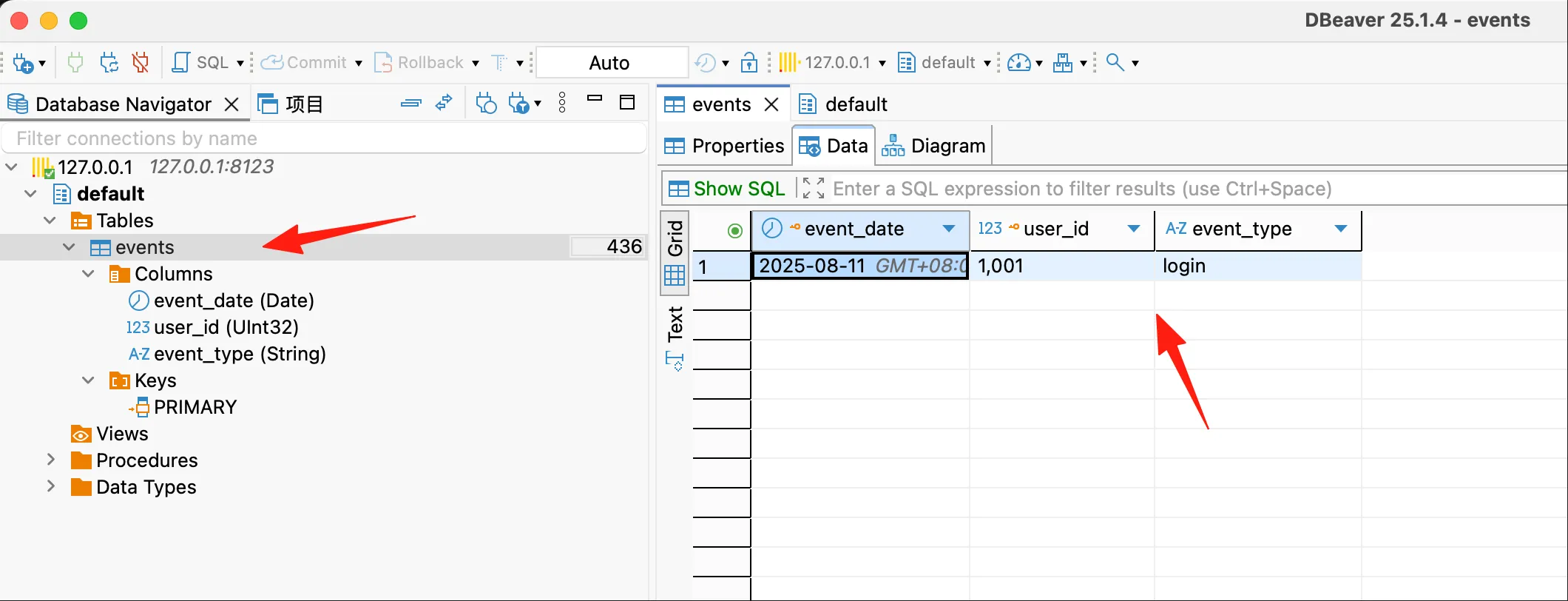Screen dimensions: 1568x601
Task: Expand the Procedures folder
Action: coord(50,460)
